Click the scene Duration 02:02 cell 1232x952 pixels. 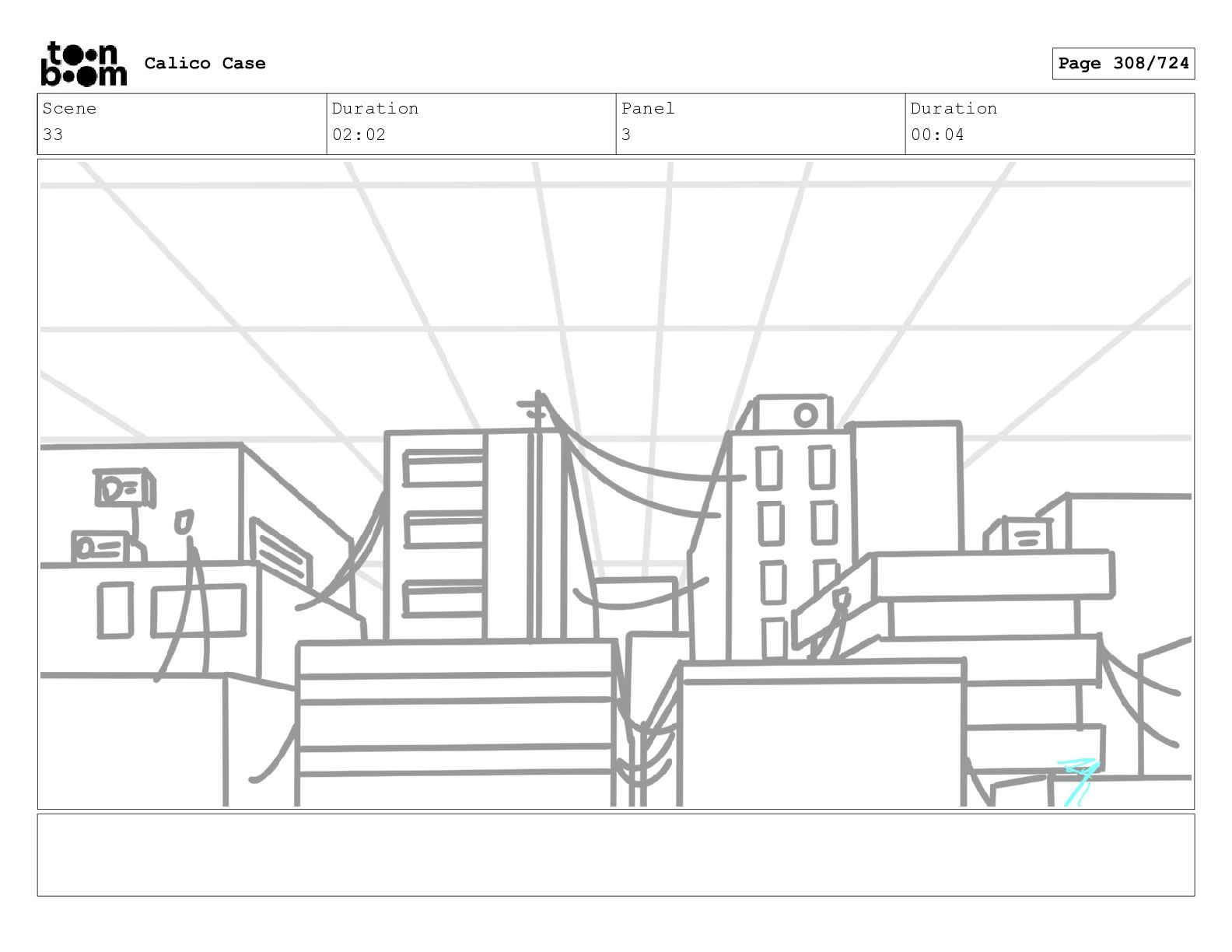coord(471,124)
